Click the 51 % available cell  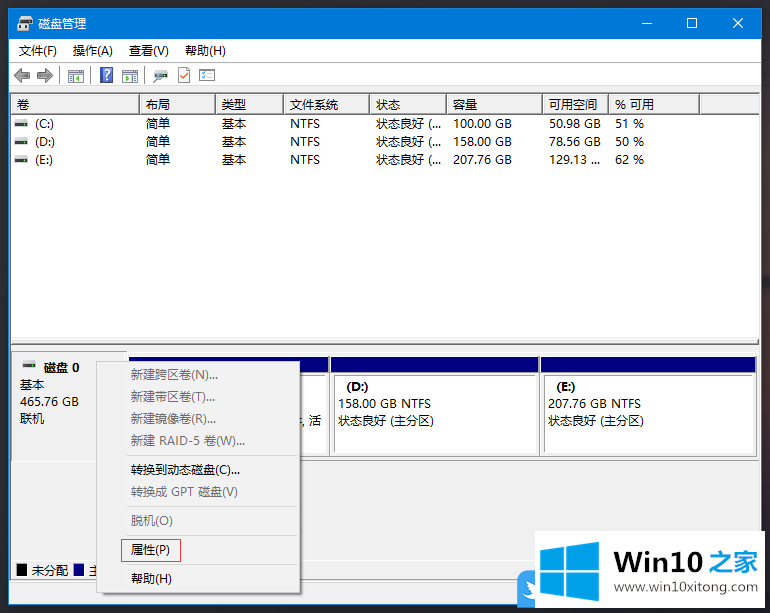coord(630,124)
